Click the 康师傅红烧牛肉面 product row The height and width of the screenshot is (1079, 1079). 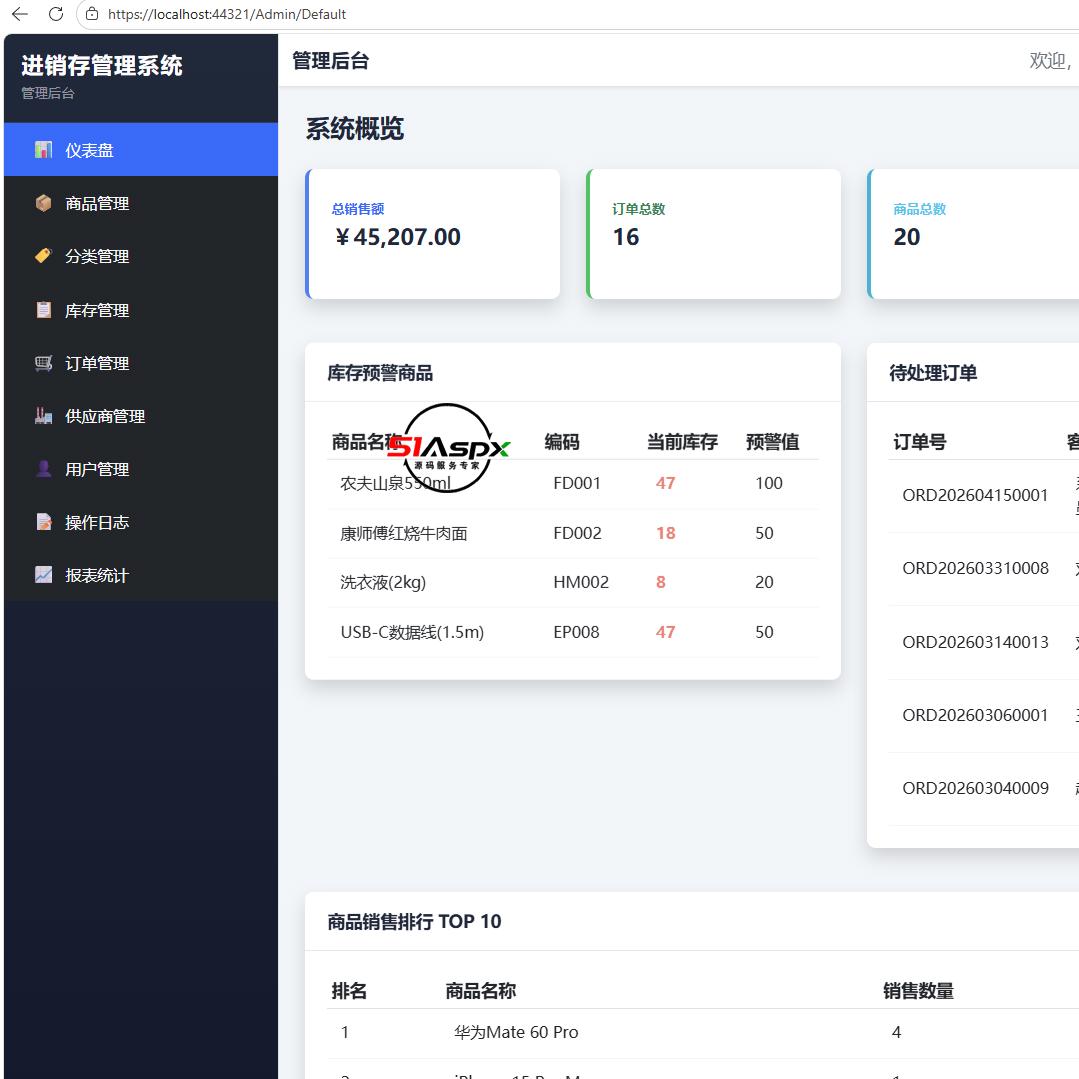(573, 533)
